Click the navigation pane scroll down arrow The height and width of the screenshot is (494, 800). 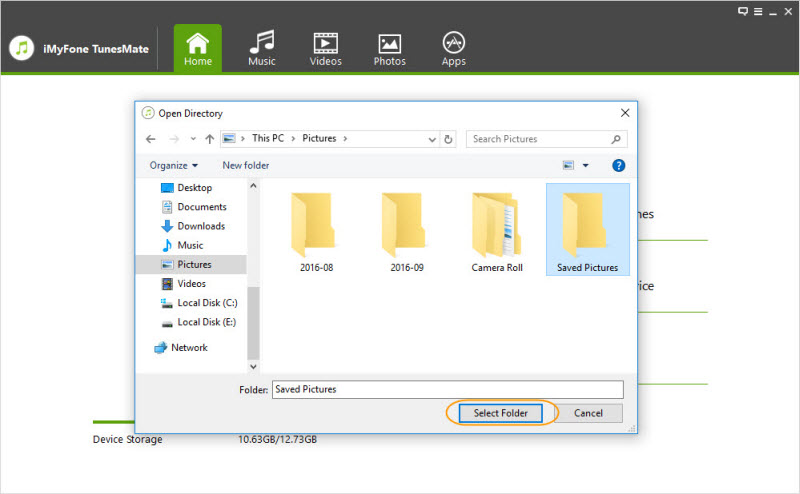[253, 366]
